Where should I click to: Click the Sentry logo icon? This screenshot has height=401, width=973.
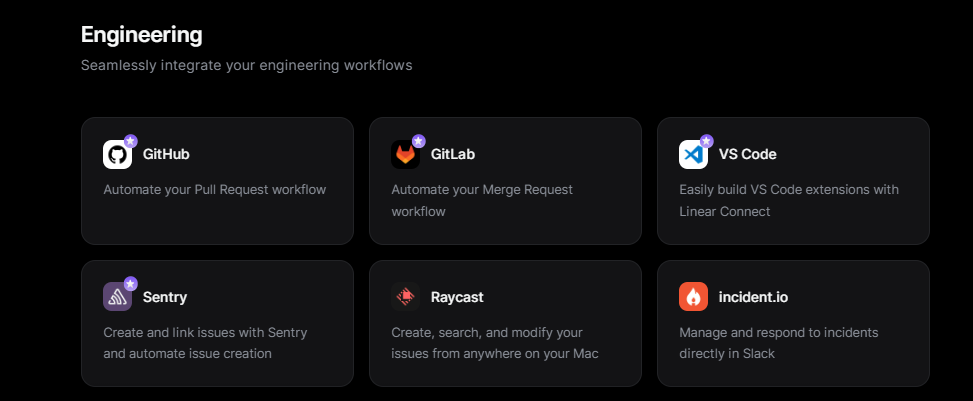point(117,297)
